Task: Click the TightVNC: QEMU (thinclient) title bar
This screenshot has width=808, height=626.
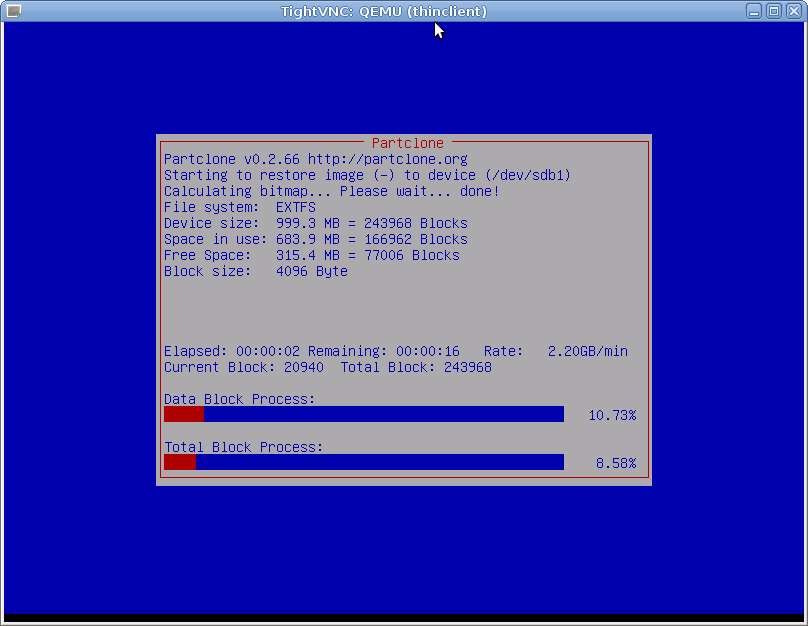Action: (x=384, y=11)
